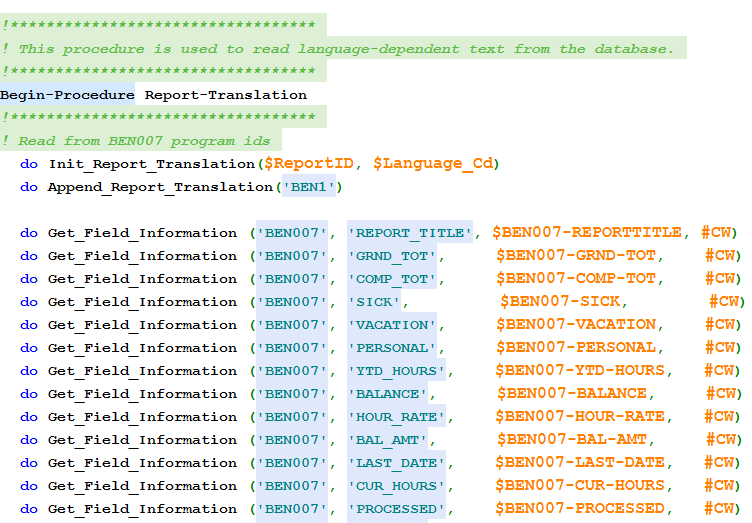The width and height of the screenshot is (752, 523).
Task: Click the '$BEN007-SICK' variable
Action: click(x=560, y=302)
